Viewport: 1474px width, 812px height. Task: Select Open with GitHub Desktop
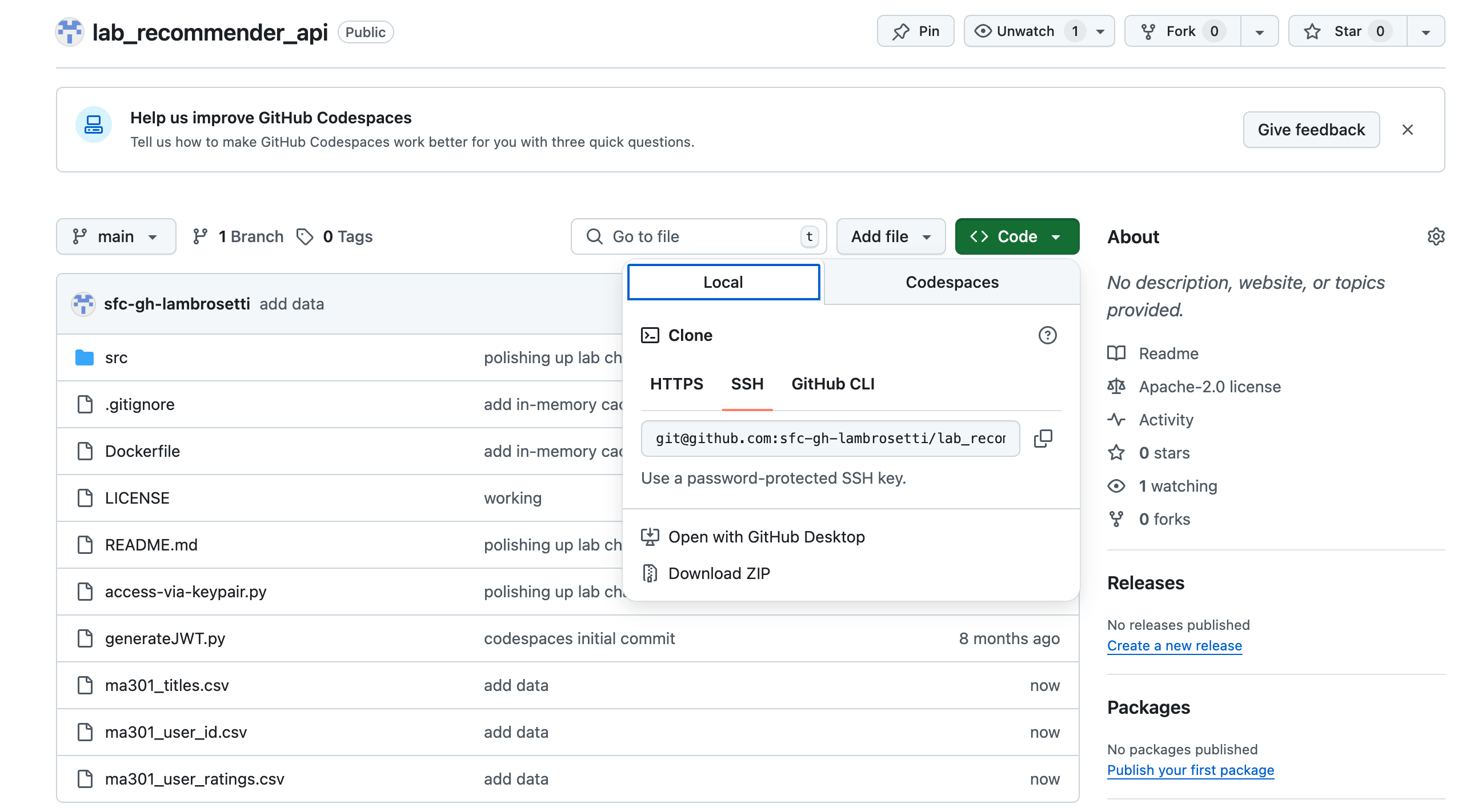click(x=767, y=536)
